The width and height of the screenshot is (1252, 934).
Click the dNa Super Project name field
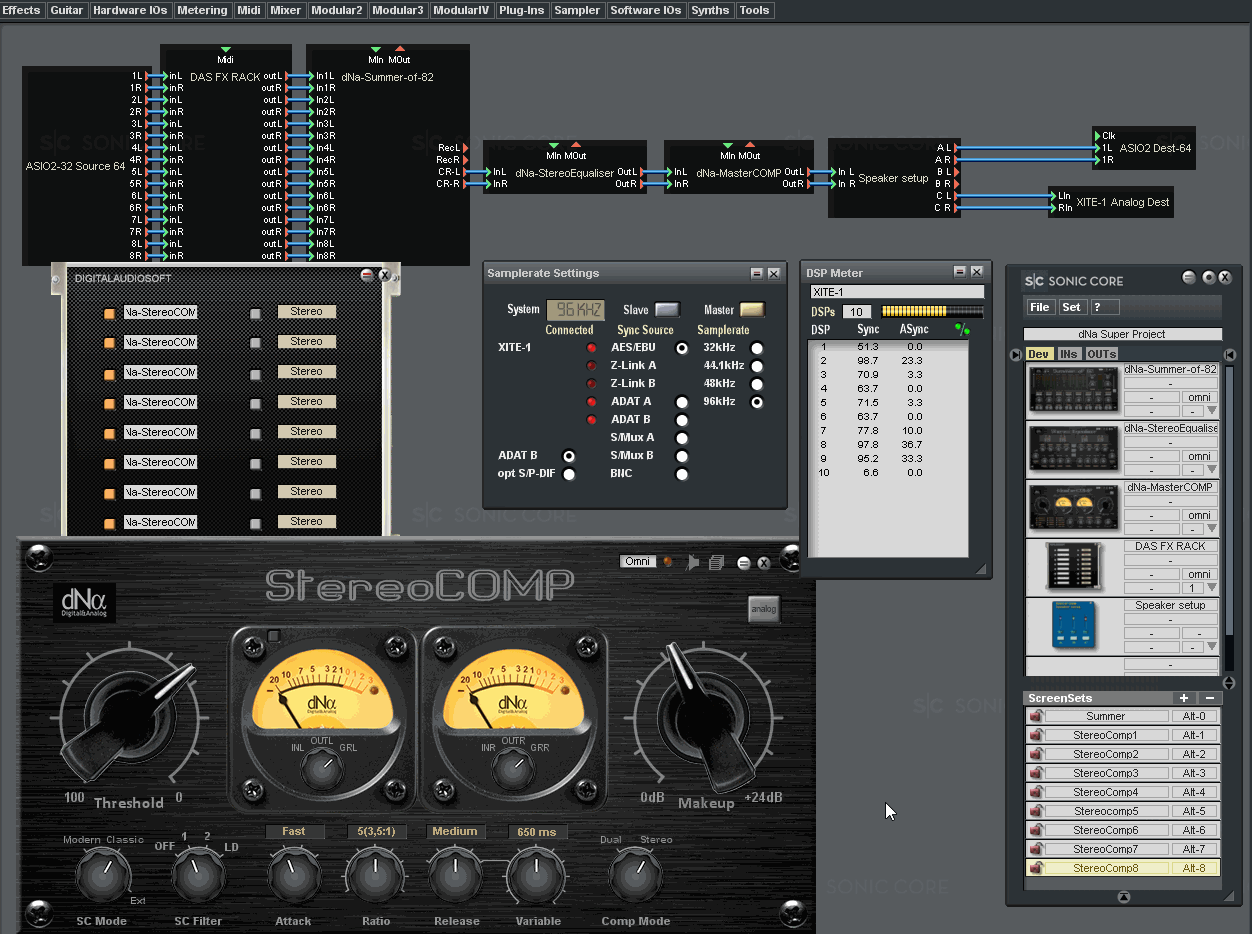(1122, 334)
